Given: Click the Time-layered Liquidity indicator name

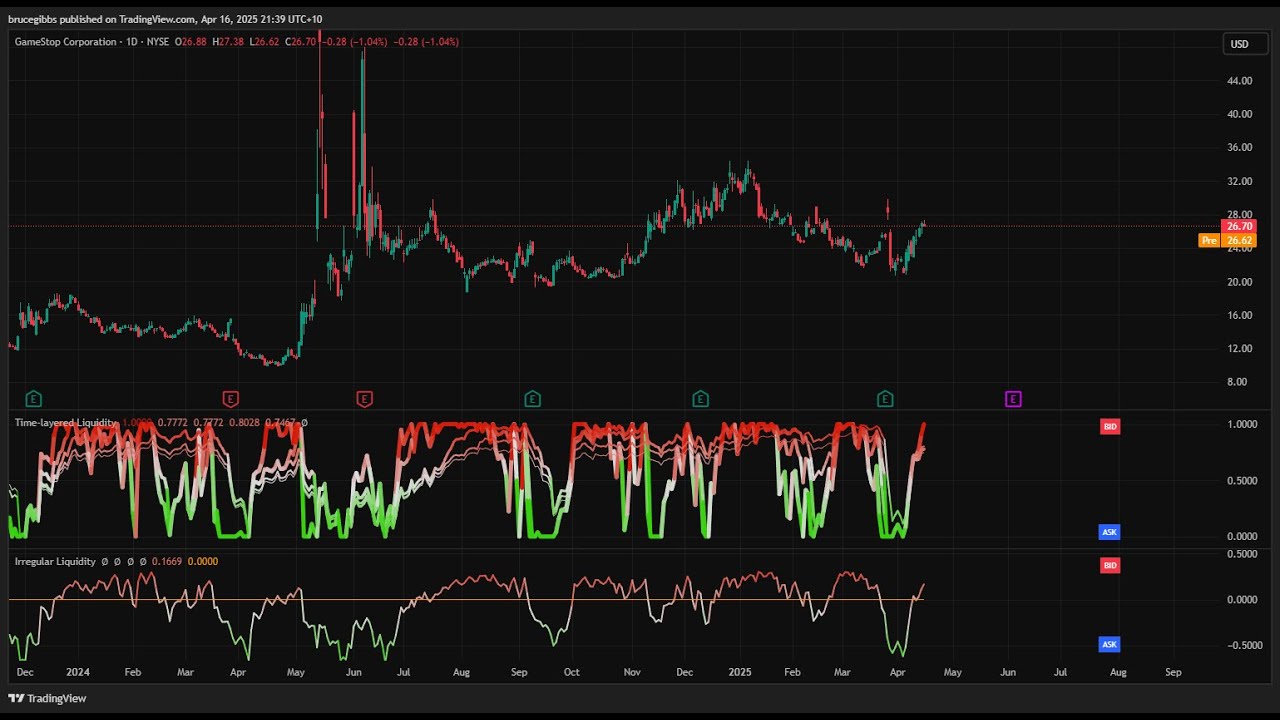Looking at the screenshot, I should coord(65,423).
